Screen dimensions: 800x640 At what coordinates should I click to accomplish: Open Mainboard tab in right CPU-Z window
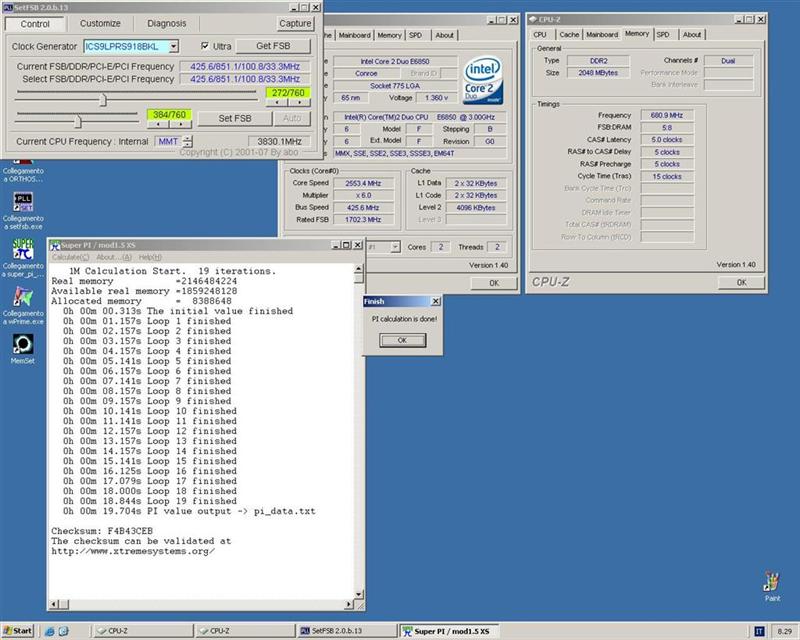[x=602, y=35]
